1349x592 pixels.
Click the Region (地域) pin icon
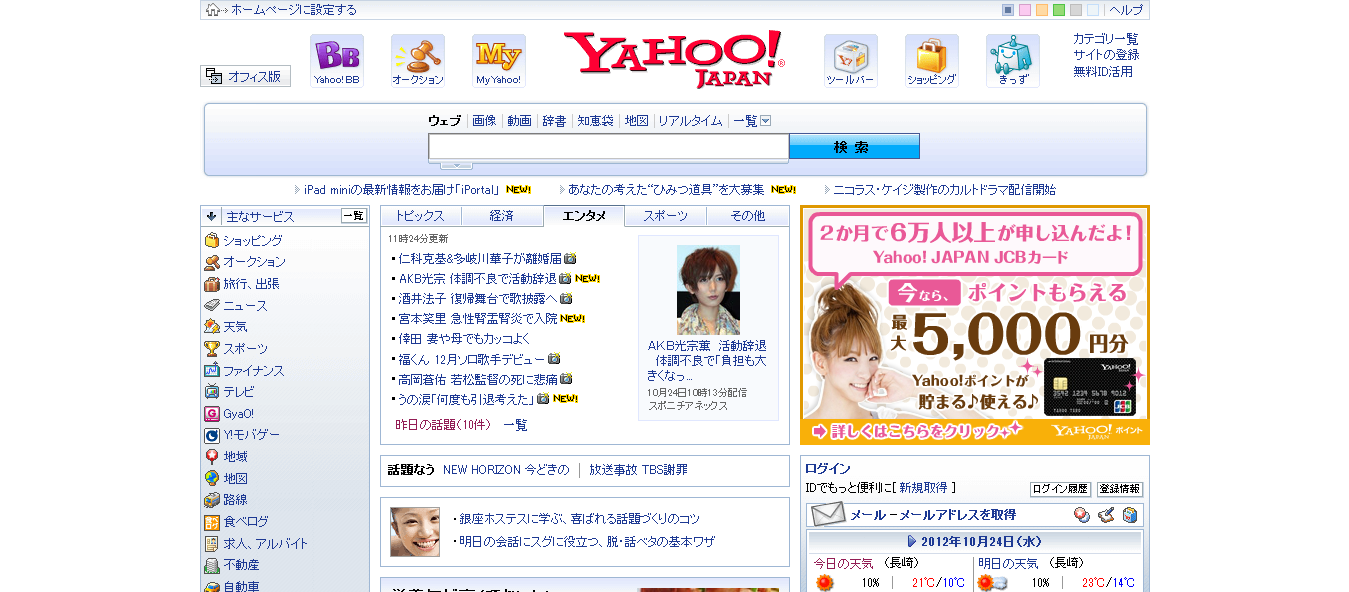click(212, 457)
